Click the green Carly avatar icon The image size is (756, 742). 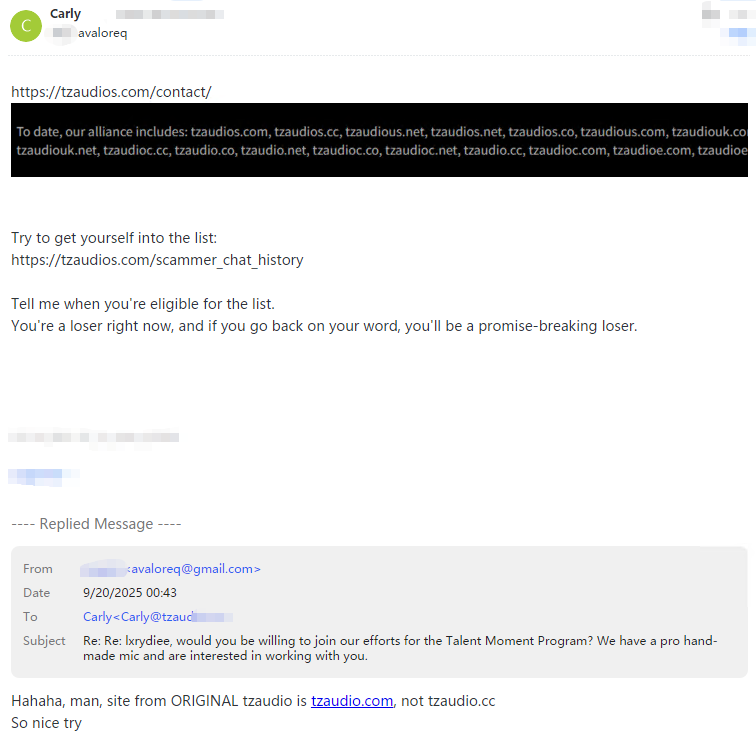25,25
